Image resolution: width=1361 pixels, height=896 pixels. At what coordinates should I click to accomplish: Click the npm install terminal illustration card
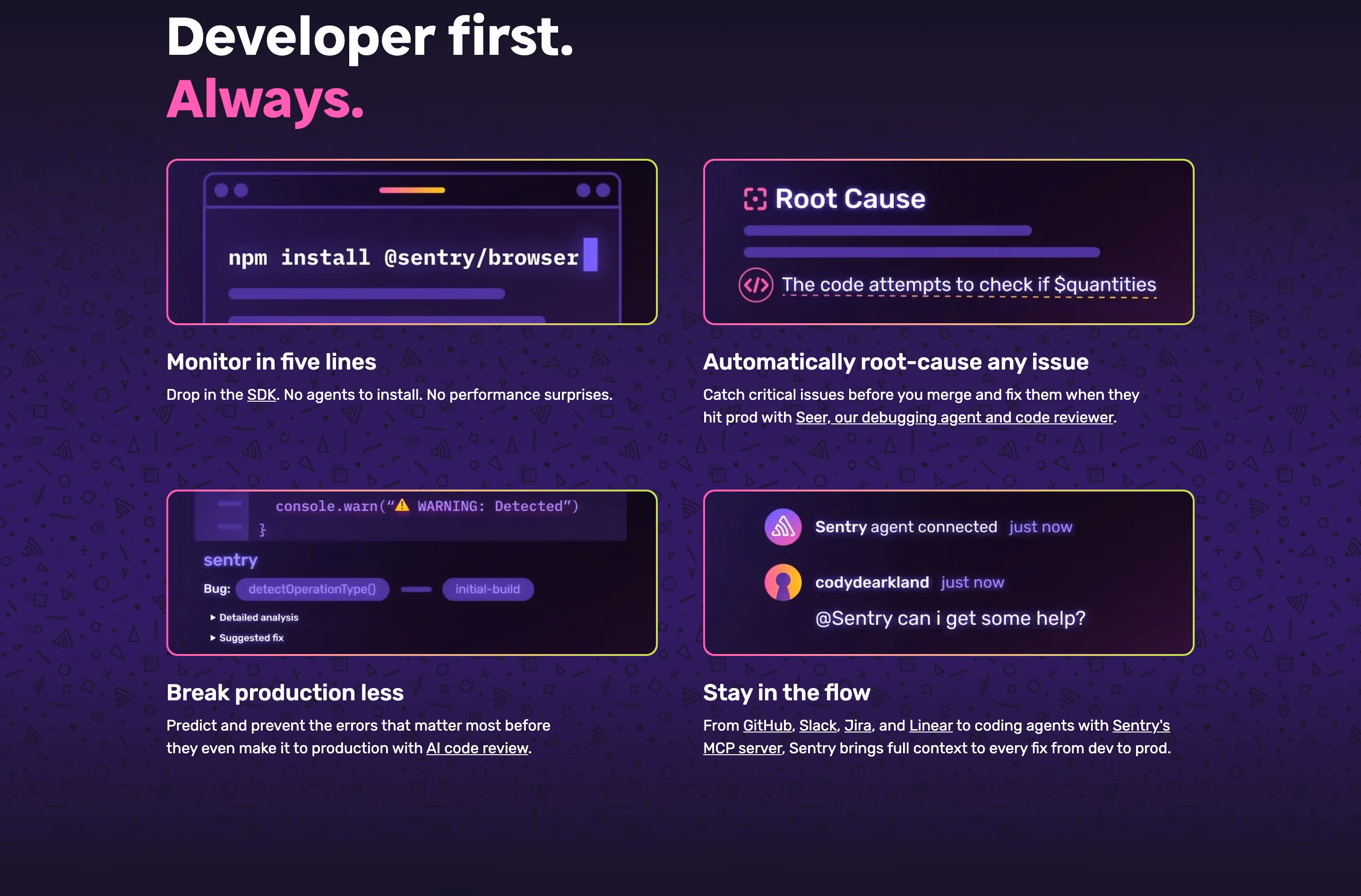[412, 242]
